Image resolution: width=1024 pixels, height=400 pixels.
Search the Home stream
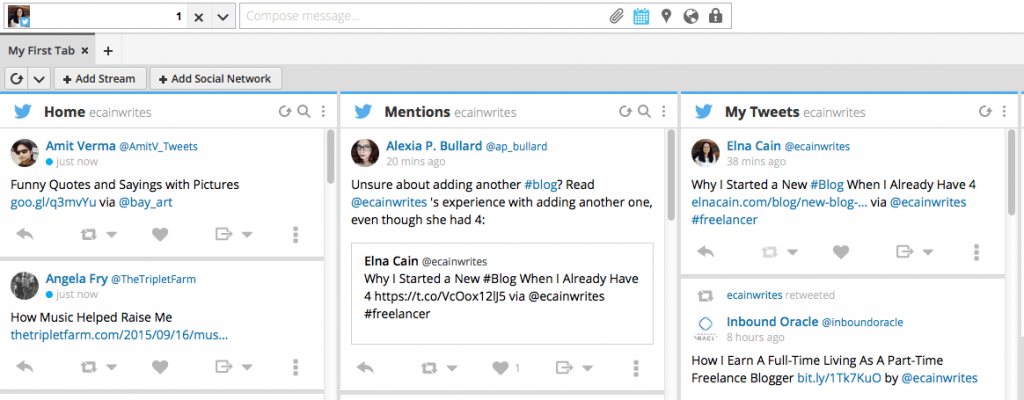304,112
